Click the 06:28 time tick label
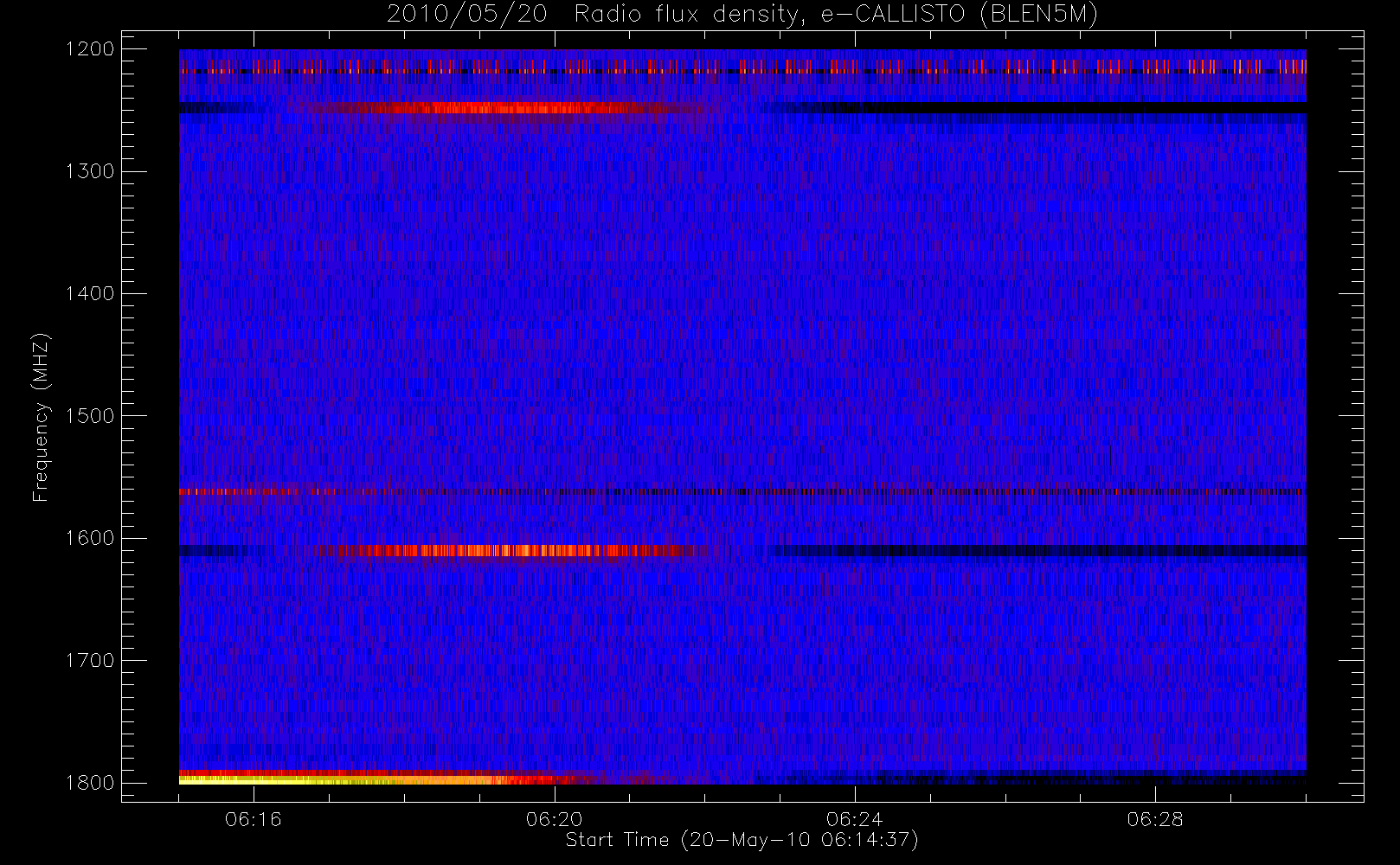 1154,819
